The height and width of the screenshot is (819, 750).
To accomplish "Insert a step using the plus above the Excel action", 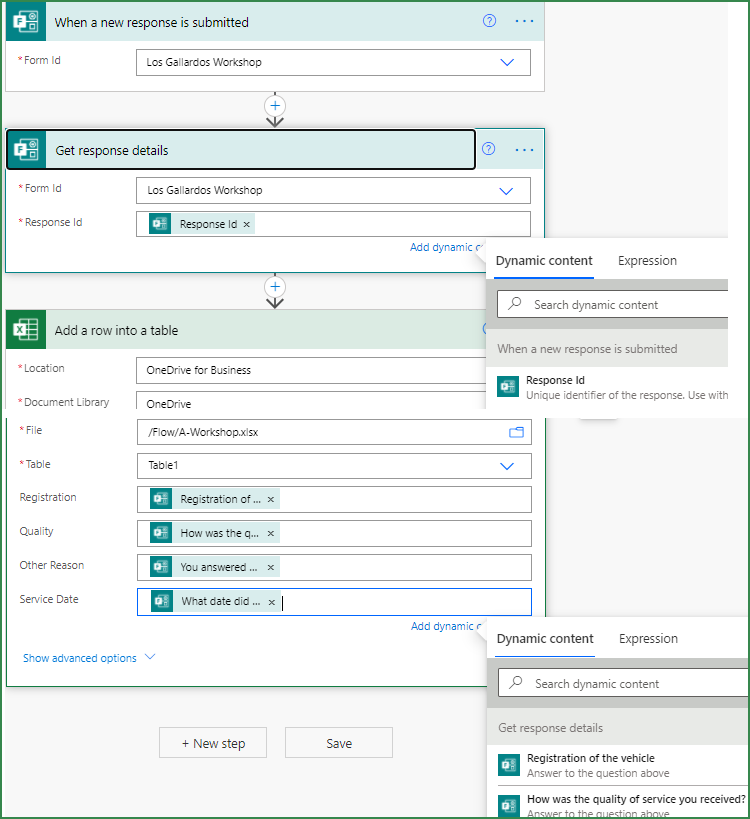I will pyautogui.click(x=275, y=287).
